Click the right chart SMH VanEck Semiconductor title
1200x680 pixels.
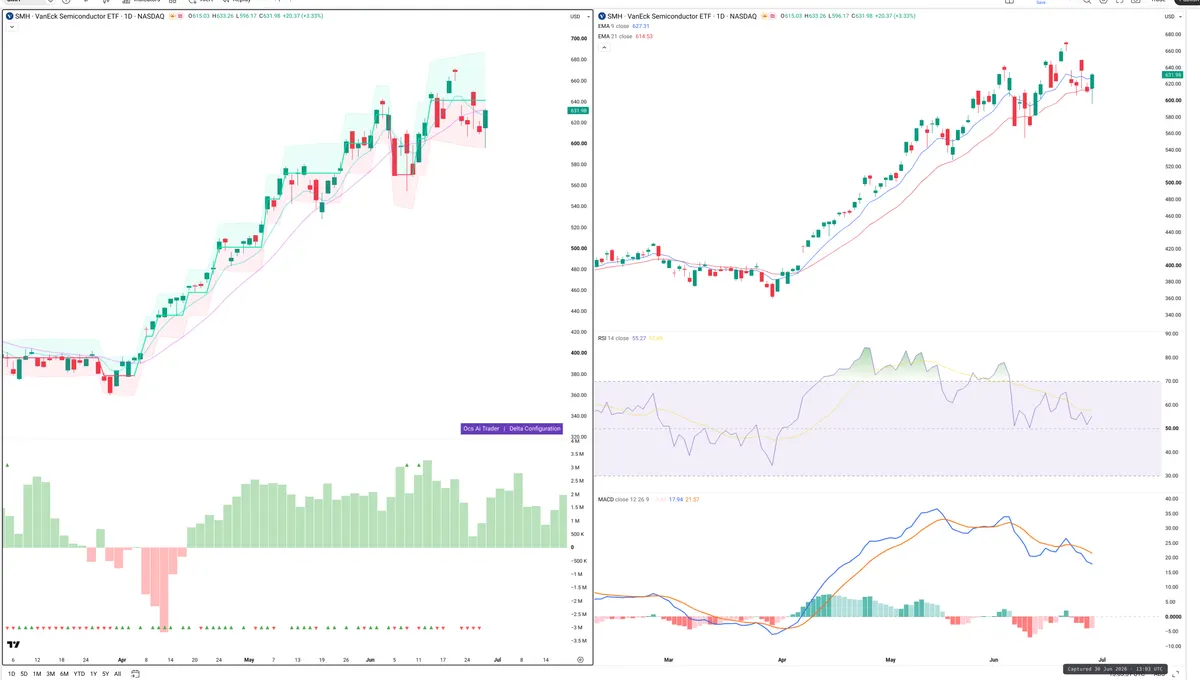[684, 17]
